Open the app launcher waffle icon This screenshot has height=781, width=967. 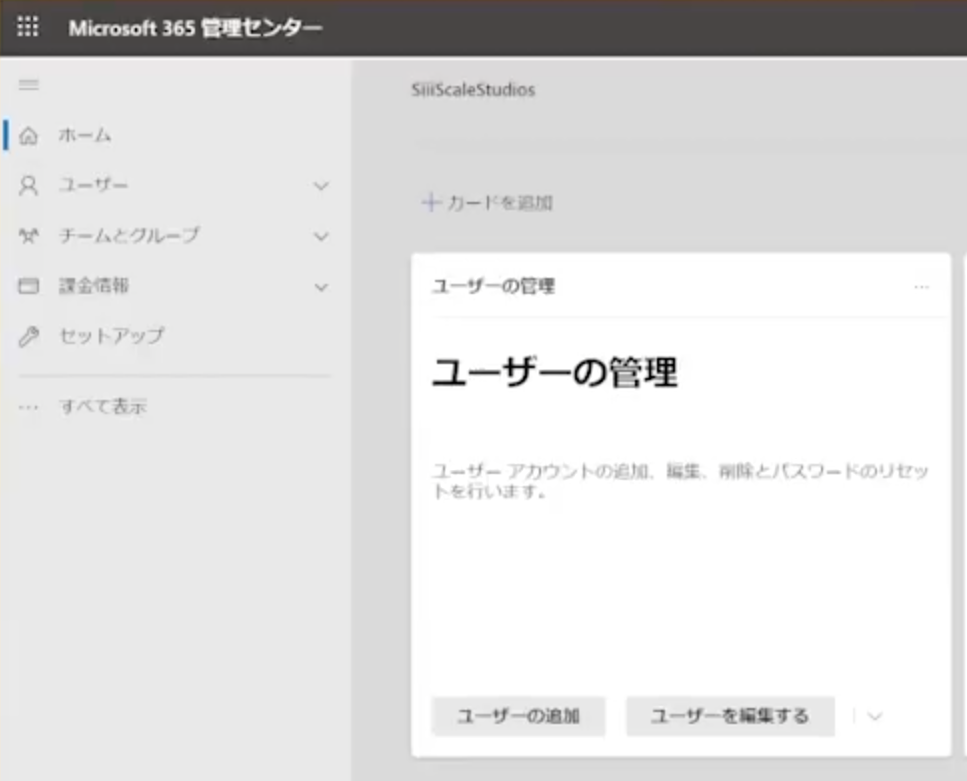[28, 27]
